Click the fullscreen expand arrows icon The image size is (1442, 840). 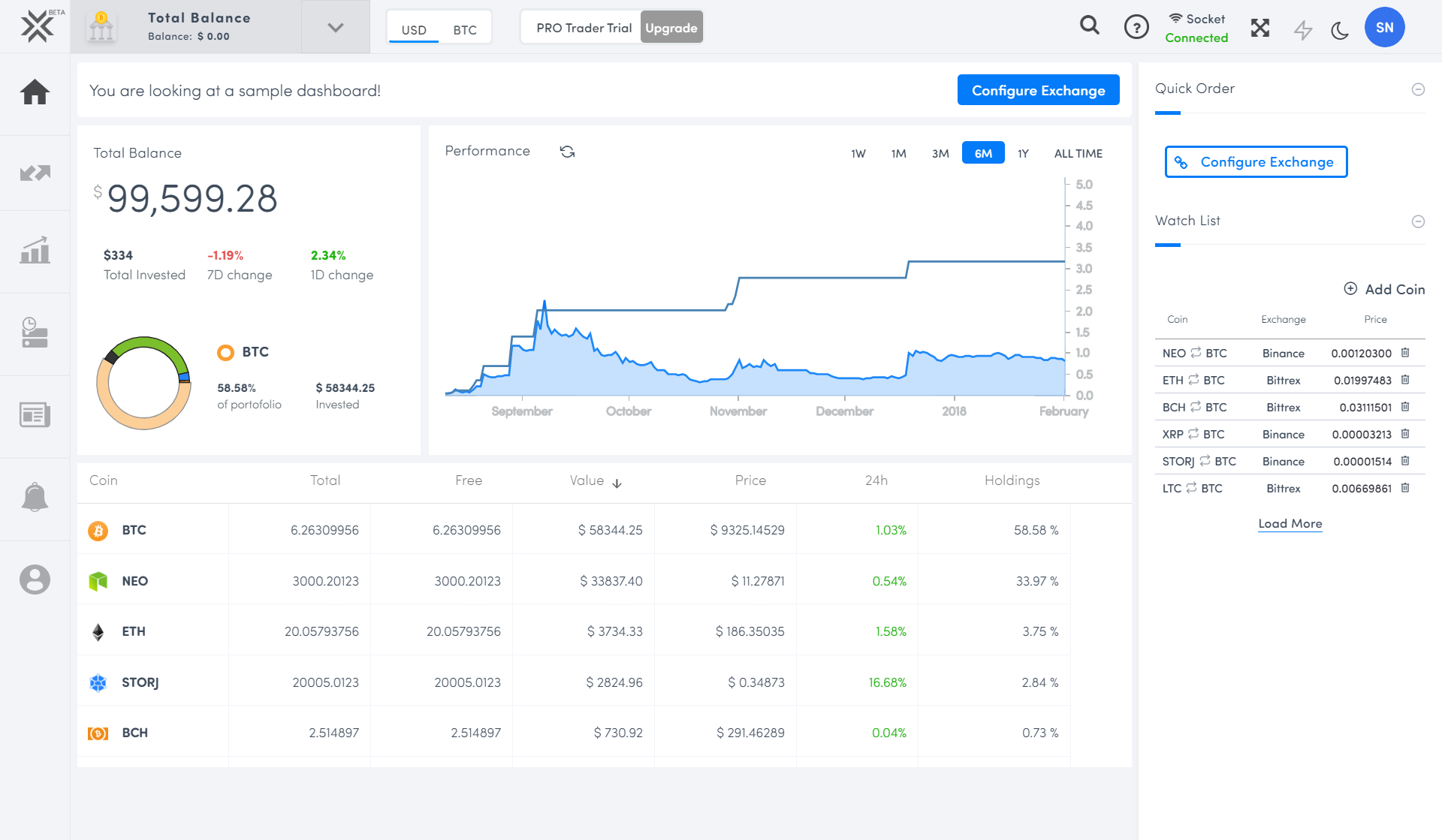pos(1260,29)
